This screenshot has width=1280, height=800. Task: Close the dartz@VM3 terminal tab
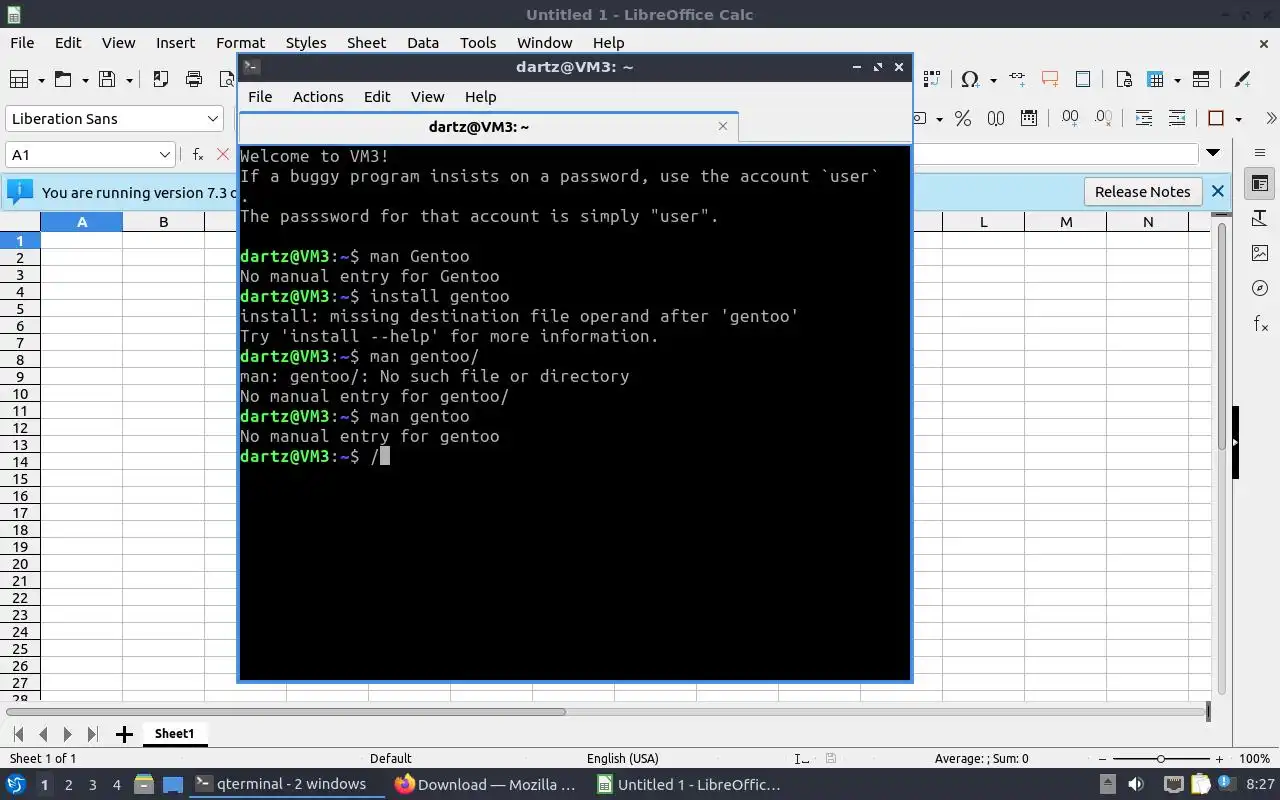tap(723, 126)
